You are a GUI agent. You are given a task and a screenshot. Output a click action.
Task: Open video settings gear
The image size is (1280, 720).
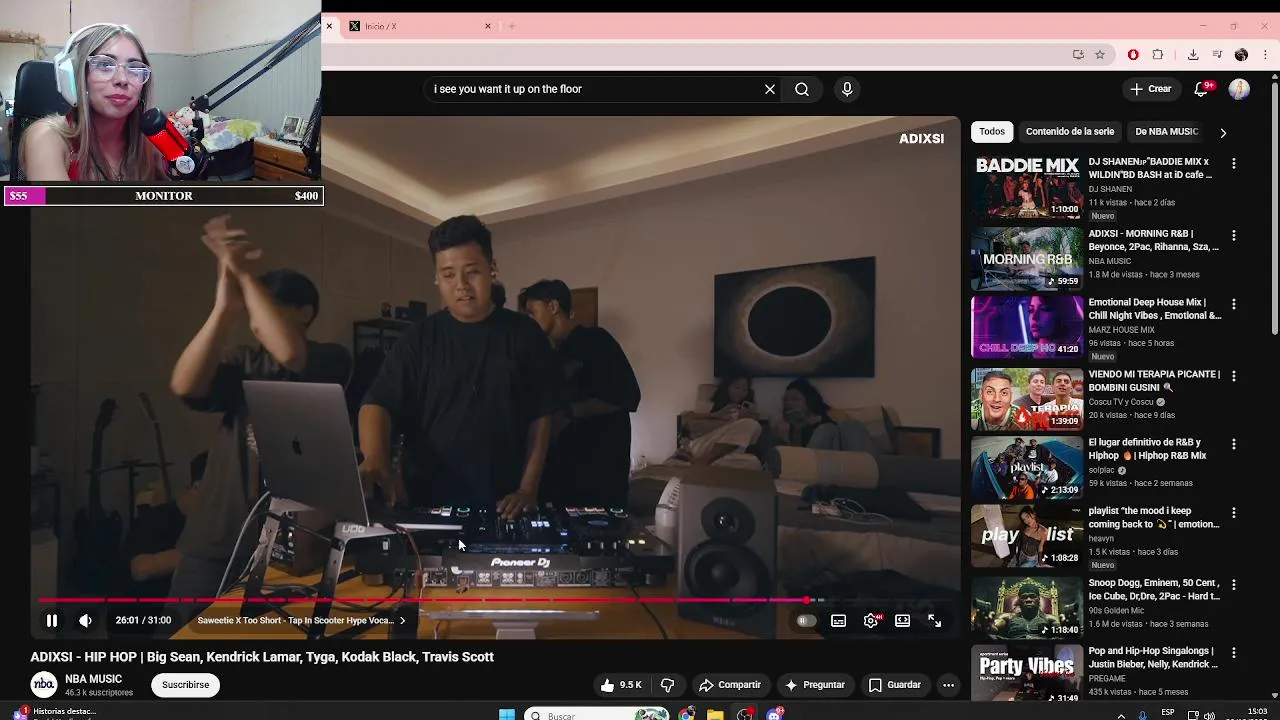(871, 620)
